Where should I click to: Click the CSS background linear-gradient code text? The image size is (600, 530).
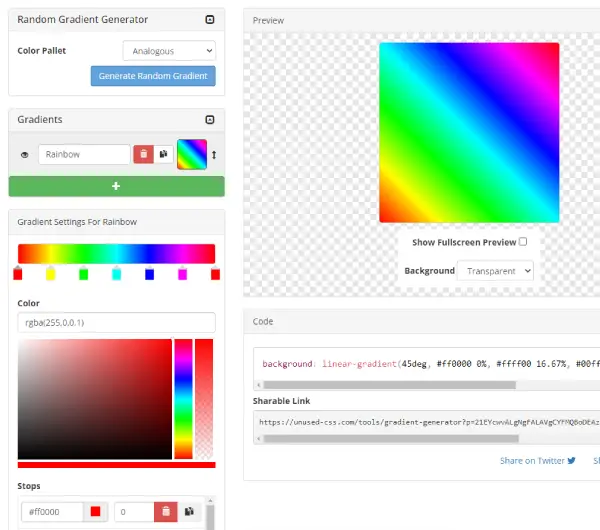[x=431, y=364]
